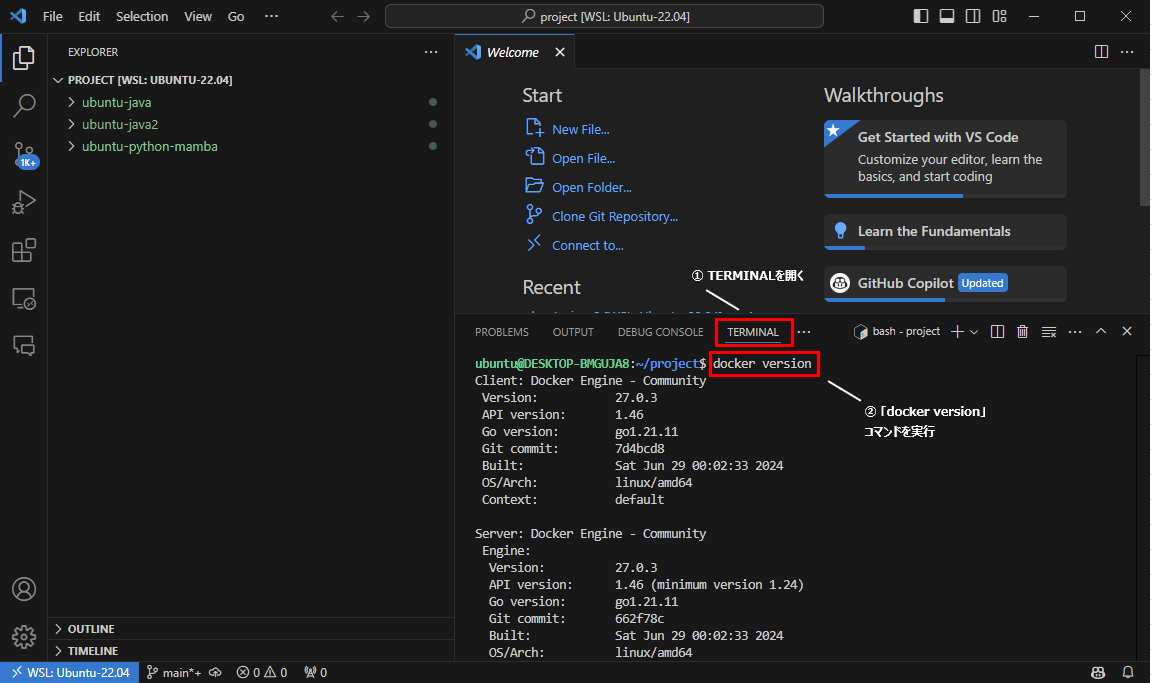Image resolution: width=1152 pixels, height=683 pixels.
Task: Split the editor to the right
Action: (1101, 51)
